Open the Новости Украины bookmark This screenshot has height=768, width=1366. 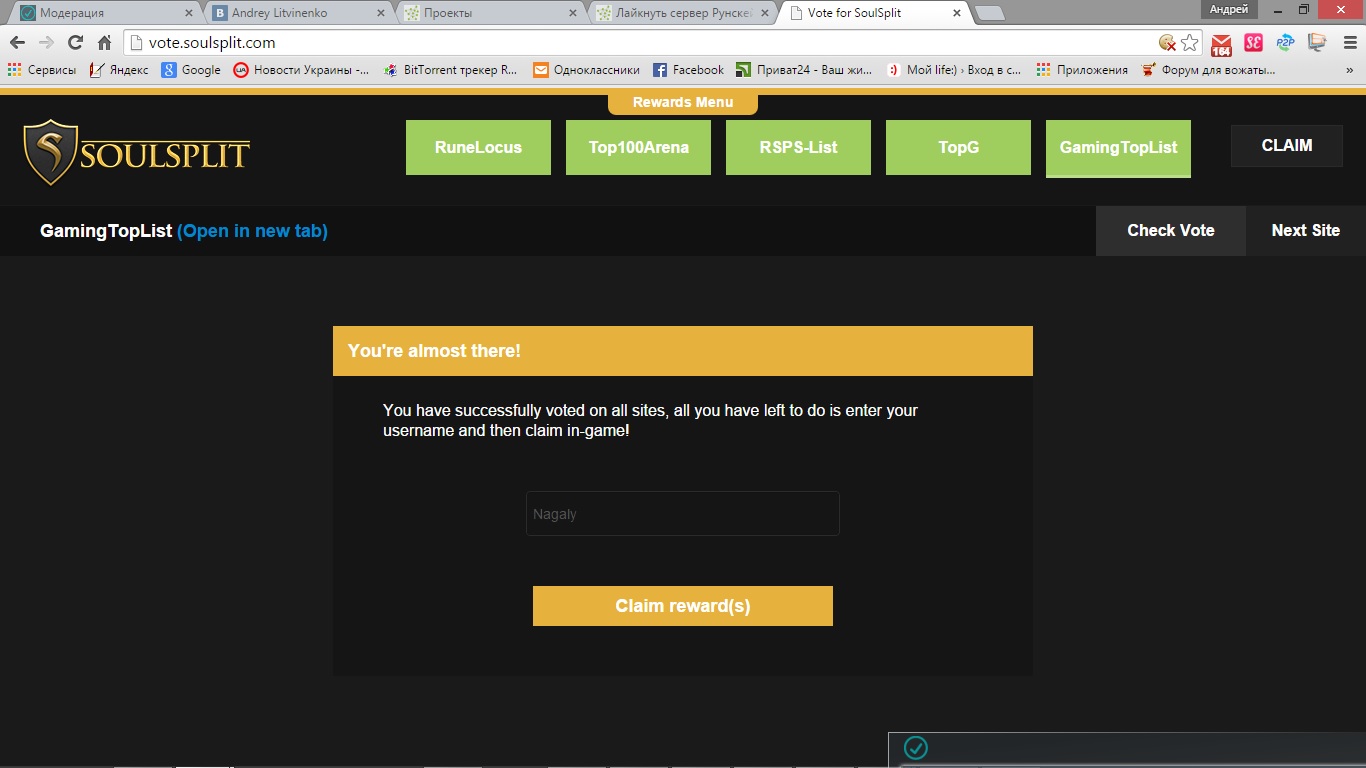(x=301, y=70)
